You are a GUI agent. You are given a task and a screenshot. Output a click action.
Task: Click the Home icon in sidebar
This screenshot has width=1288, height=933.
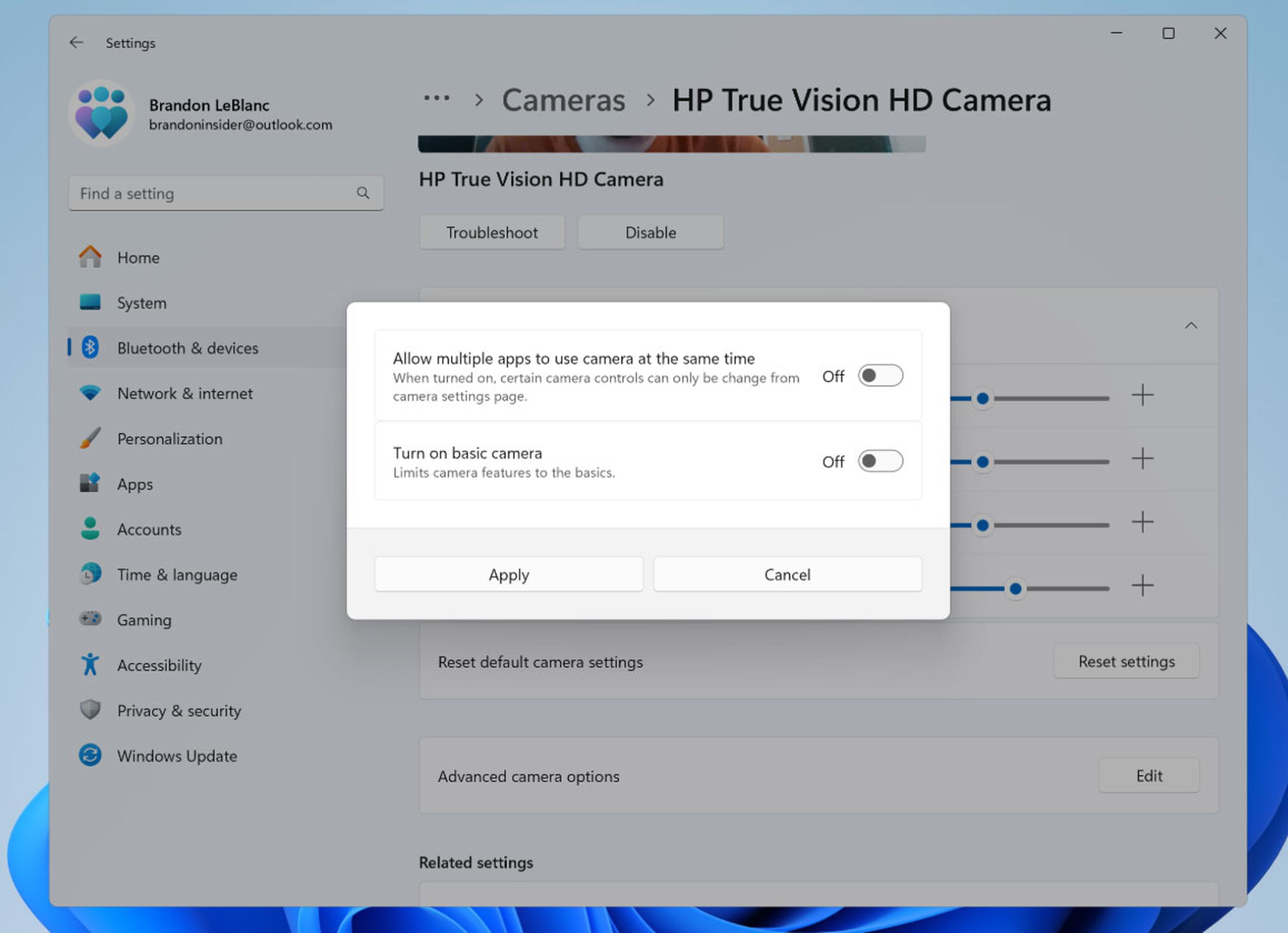pyautogui.click(x=90, y=257)
